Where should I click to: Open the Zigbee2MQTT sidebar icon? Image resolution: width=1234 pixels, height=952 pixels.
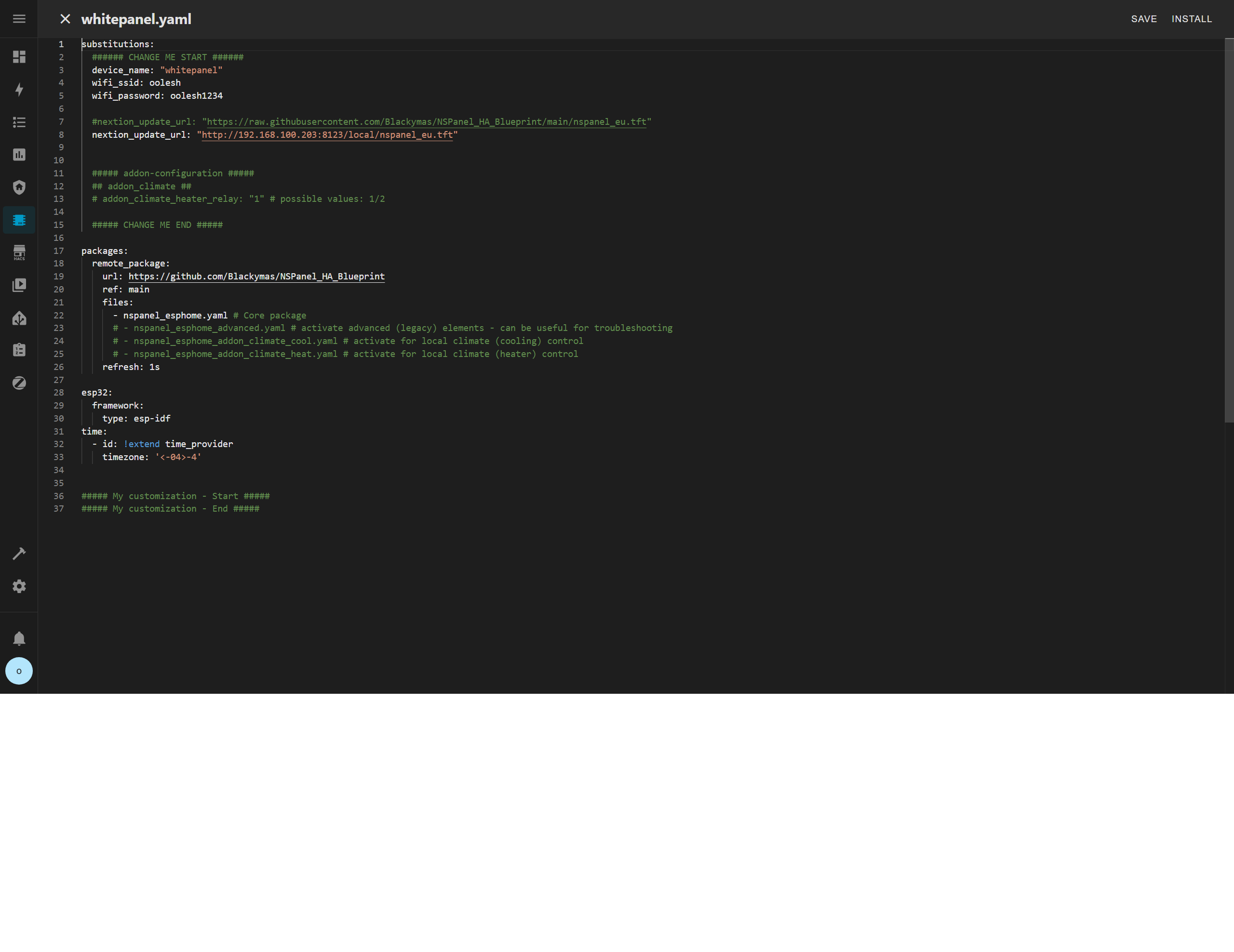pos(19,383)
